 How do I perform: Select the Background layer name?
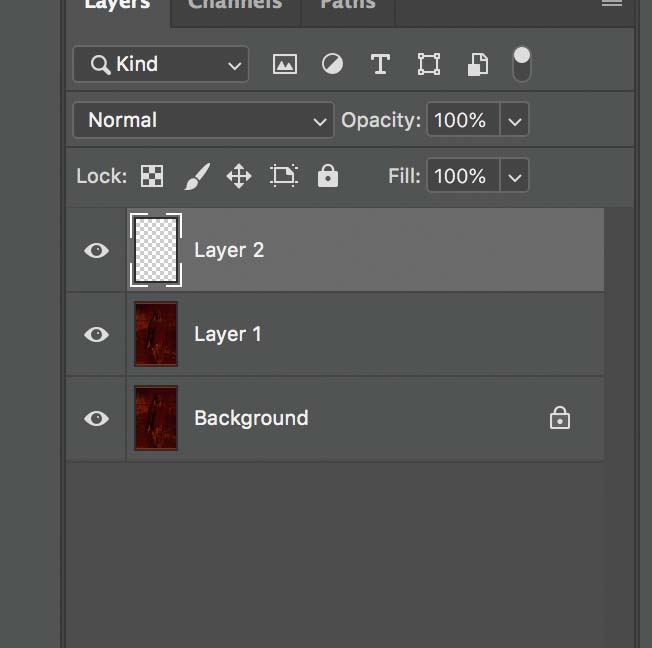[x=251, y=418]
